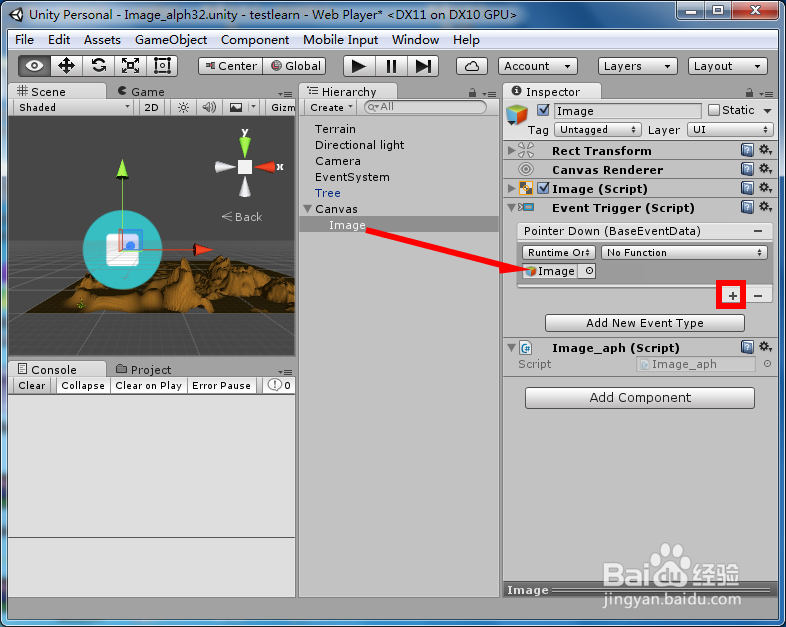The height and width of the screenshot is (627, 786).
Task: Open Event Trigger gear settings menu
Action: point(765,207)
